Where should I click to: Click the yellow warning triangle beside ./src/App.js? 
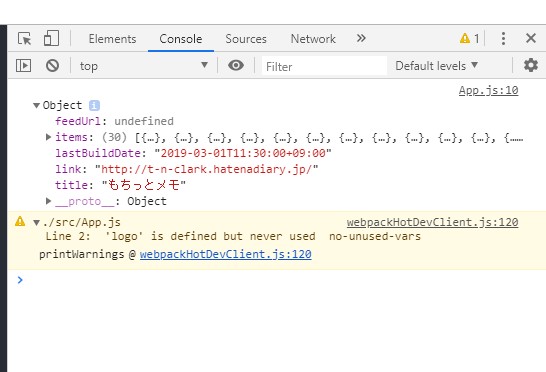(20, 221)
